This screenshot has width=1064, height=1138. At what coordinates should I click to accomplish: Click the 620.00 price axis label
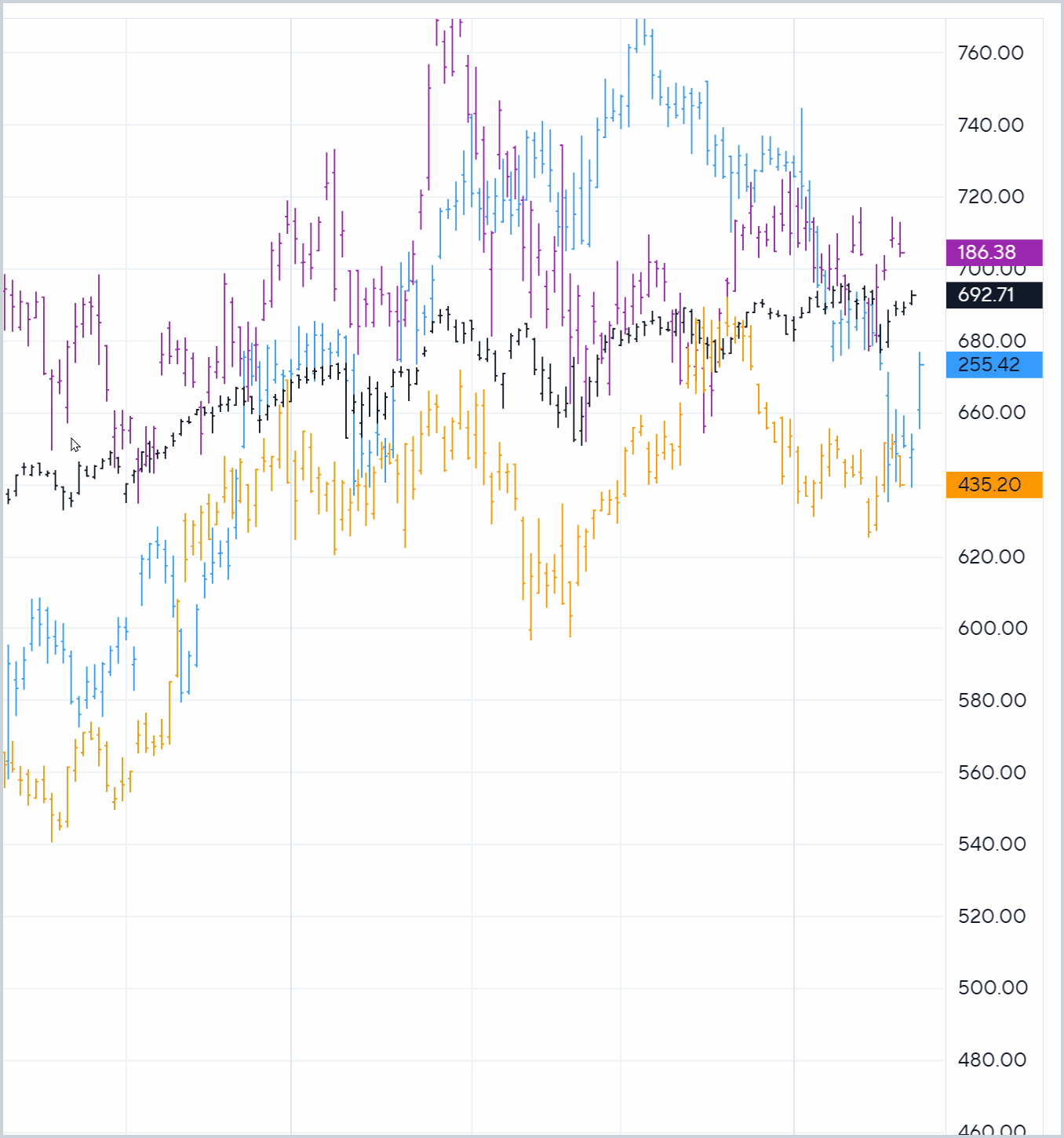click(991, 556)
